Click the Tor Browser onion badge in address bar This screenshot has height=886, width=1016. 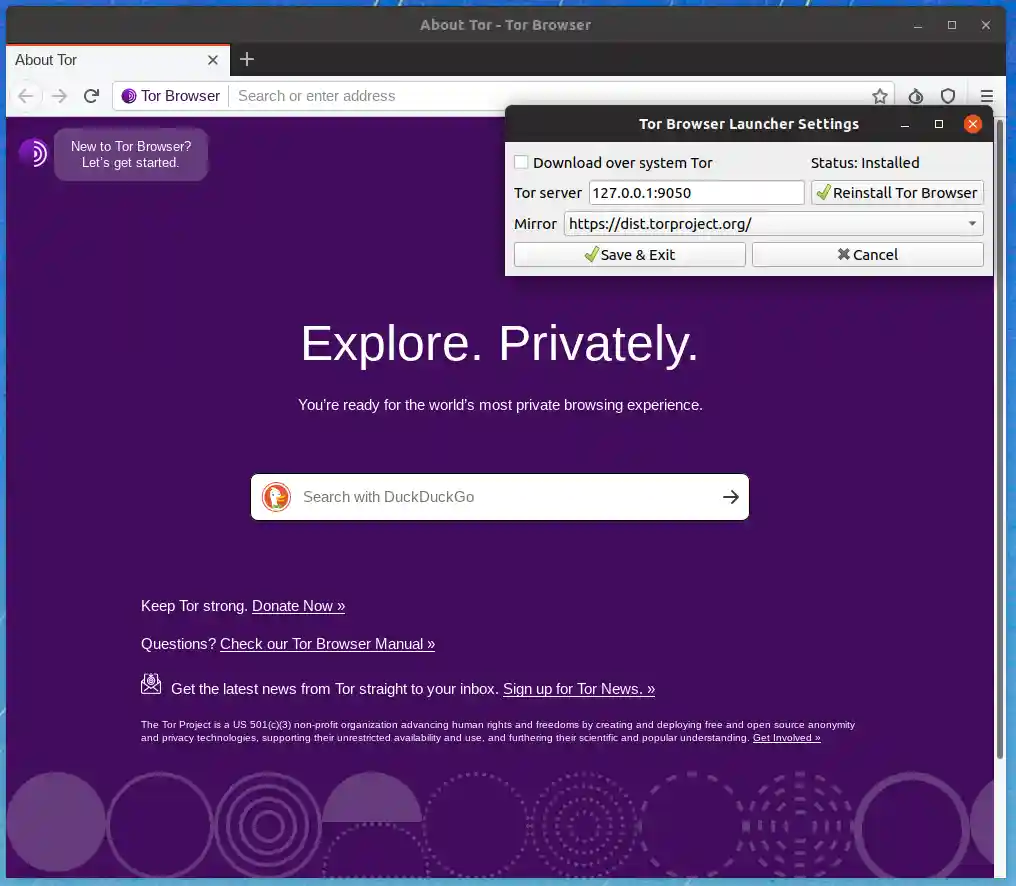tap(127, 96)
